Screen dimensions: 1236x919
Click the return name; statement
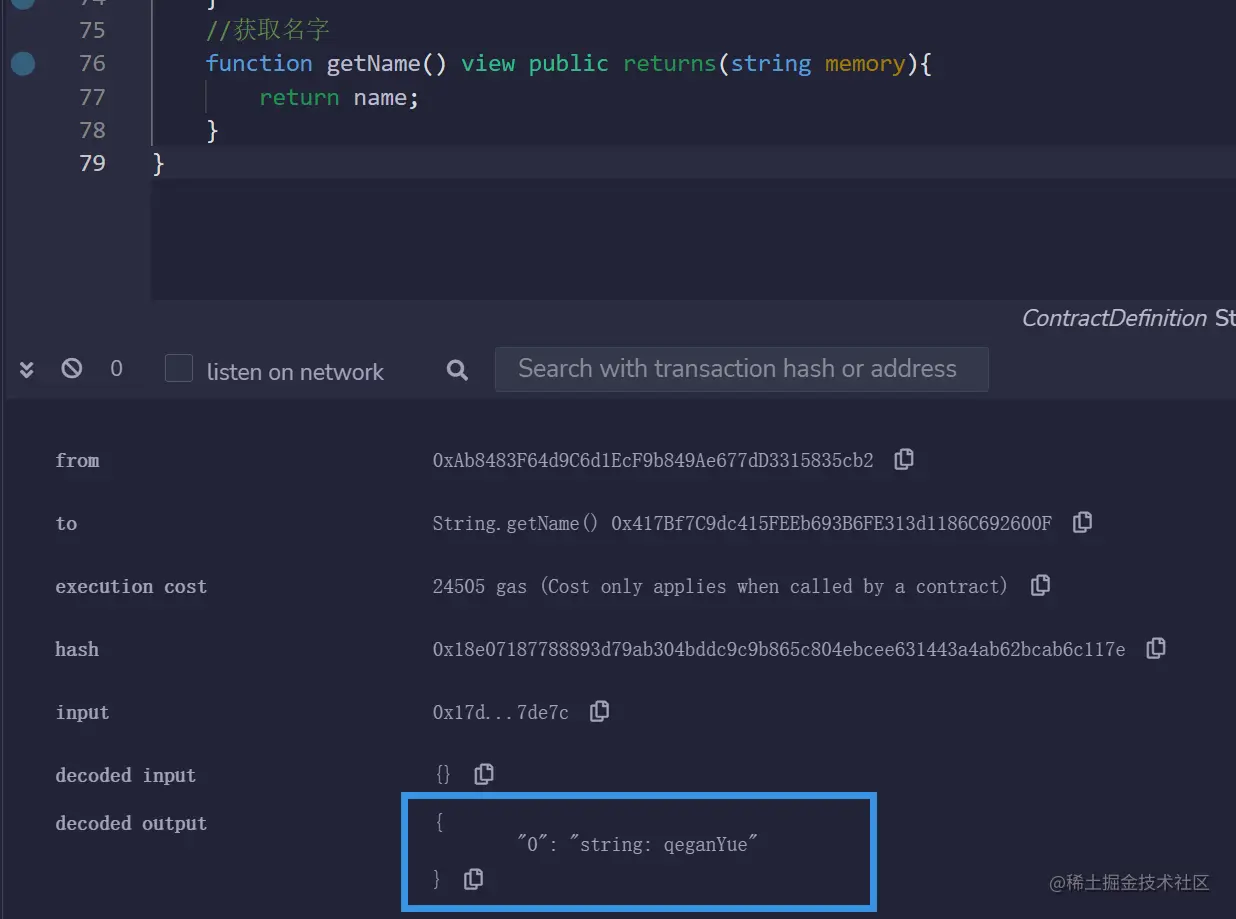[x=339, y=97]
